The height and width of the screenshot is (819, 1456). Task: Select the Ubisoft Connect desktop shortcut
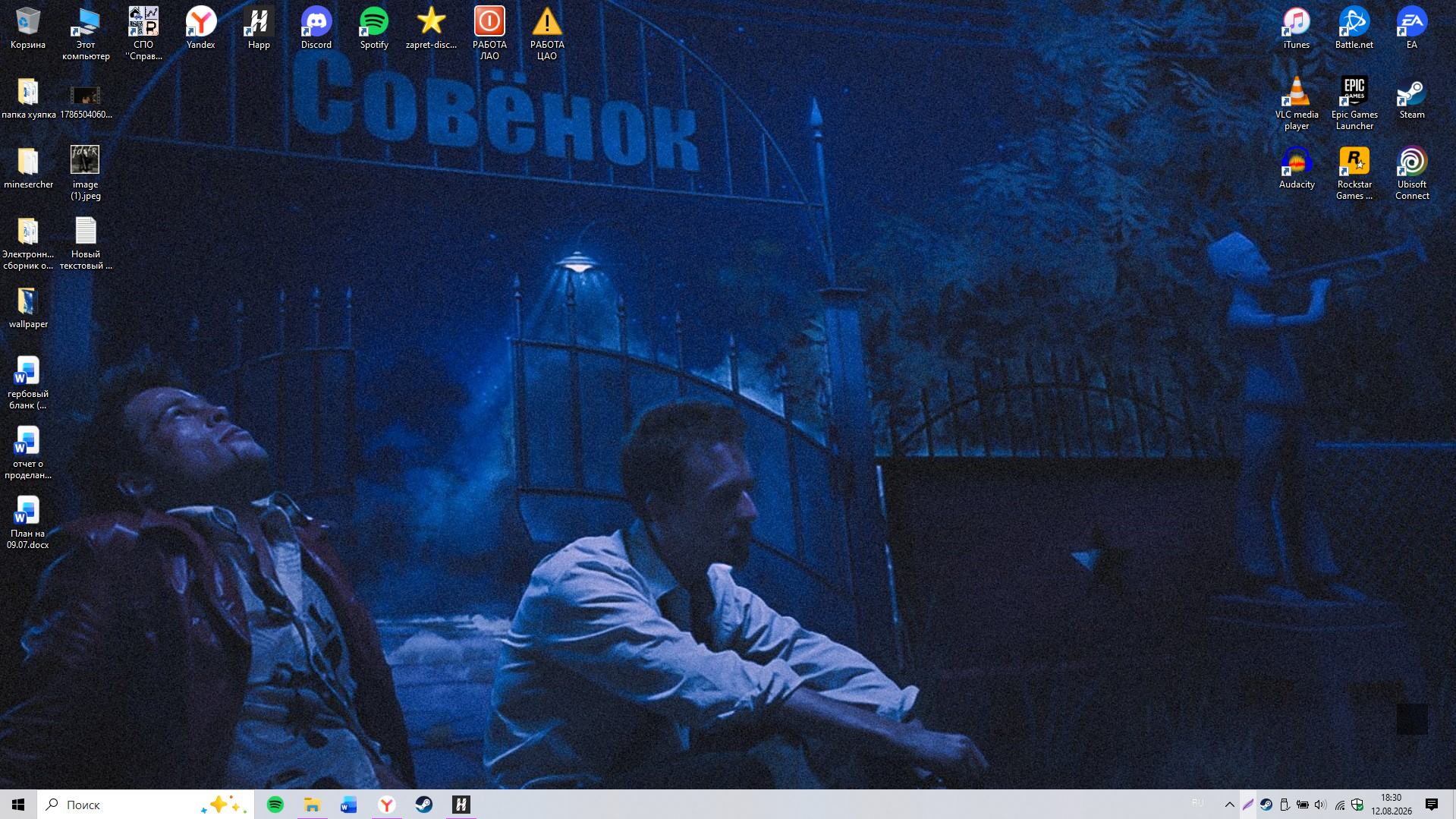click(1412, 174)
